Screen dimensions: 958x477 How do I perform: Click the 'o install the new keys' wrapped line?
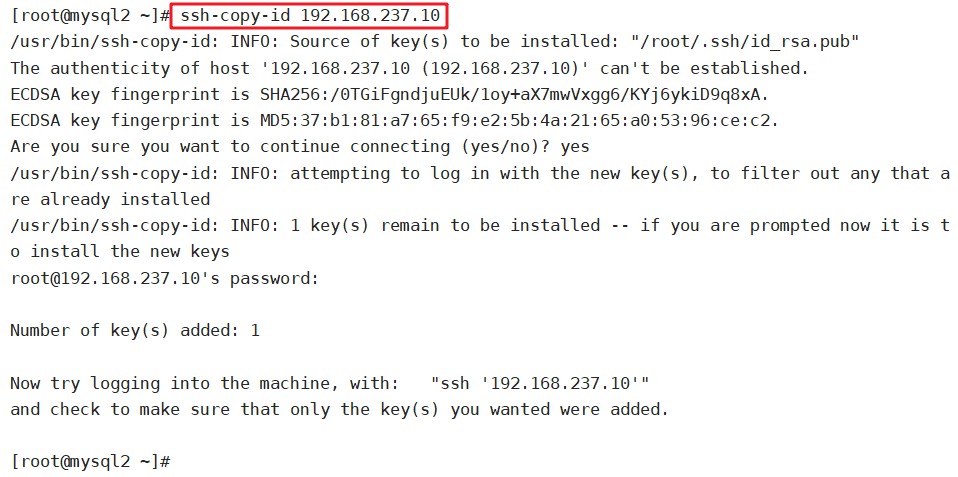[120, 252]
